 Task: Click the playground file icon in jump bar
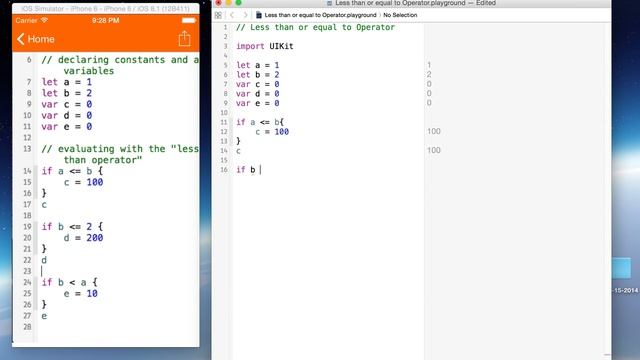click(x=258, y=15)
